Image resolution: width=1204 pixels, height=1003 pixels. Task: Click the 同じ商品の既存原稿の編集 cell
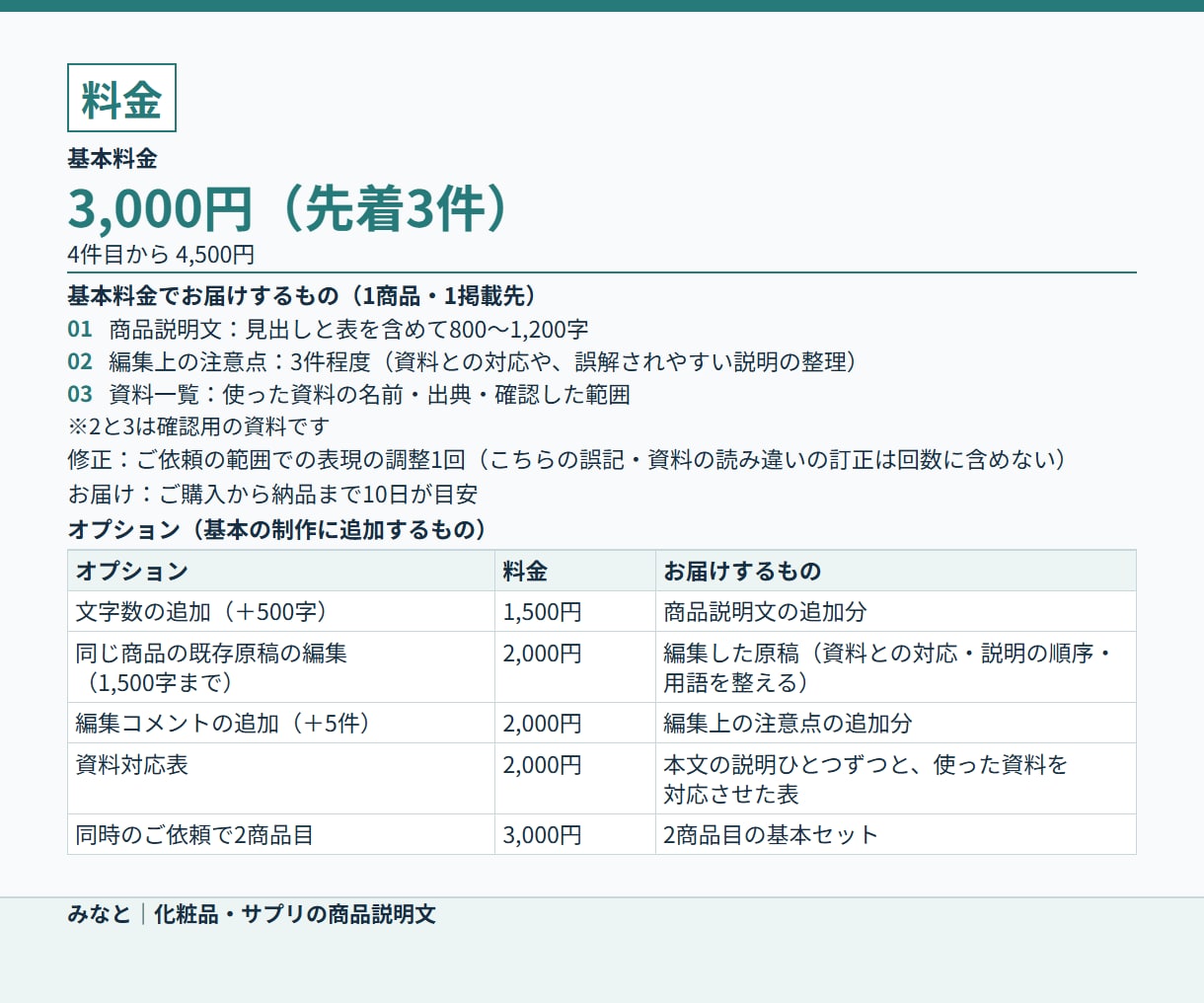tap(281, 667)
